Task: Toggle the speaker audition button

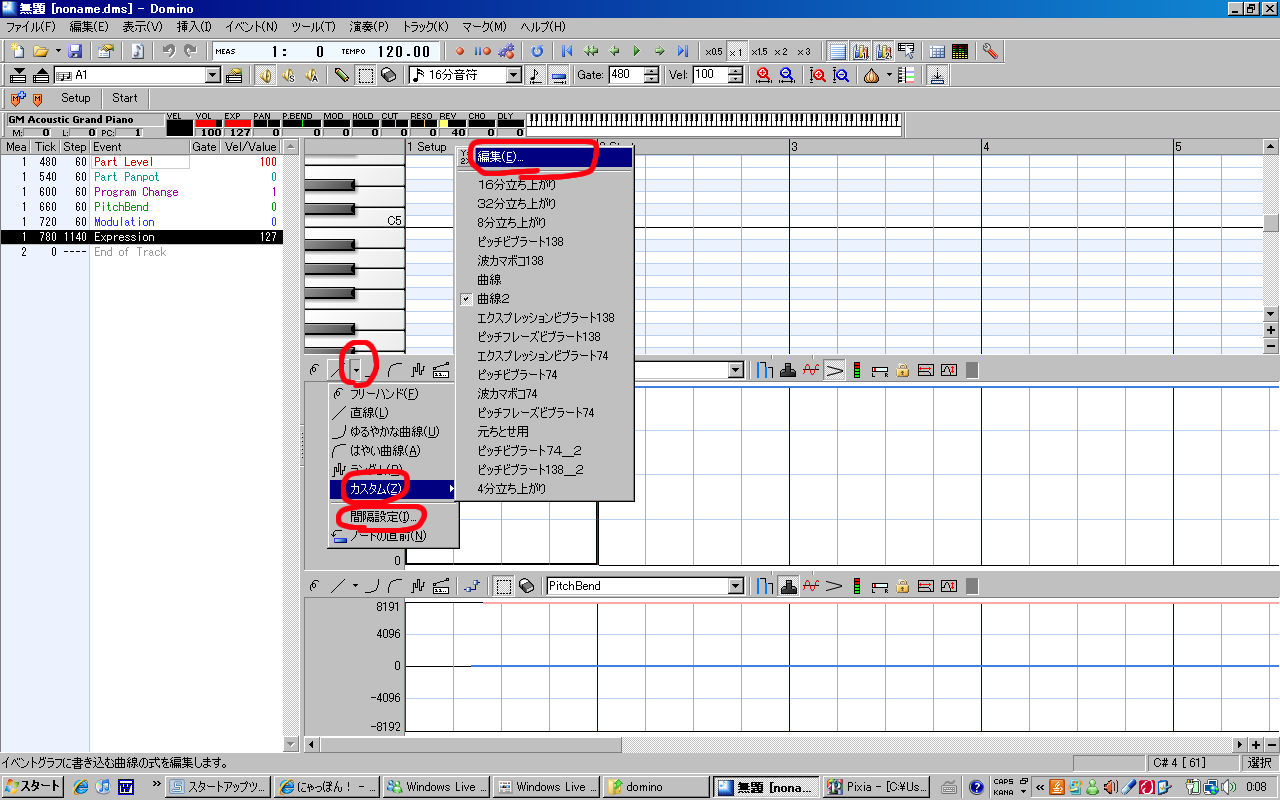Action: tap(265, 75)
